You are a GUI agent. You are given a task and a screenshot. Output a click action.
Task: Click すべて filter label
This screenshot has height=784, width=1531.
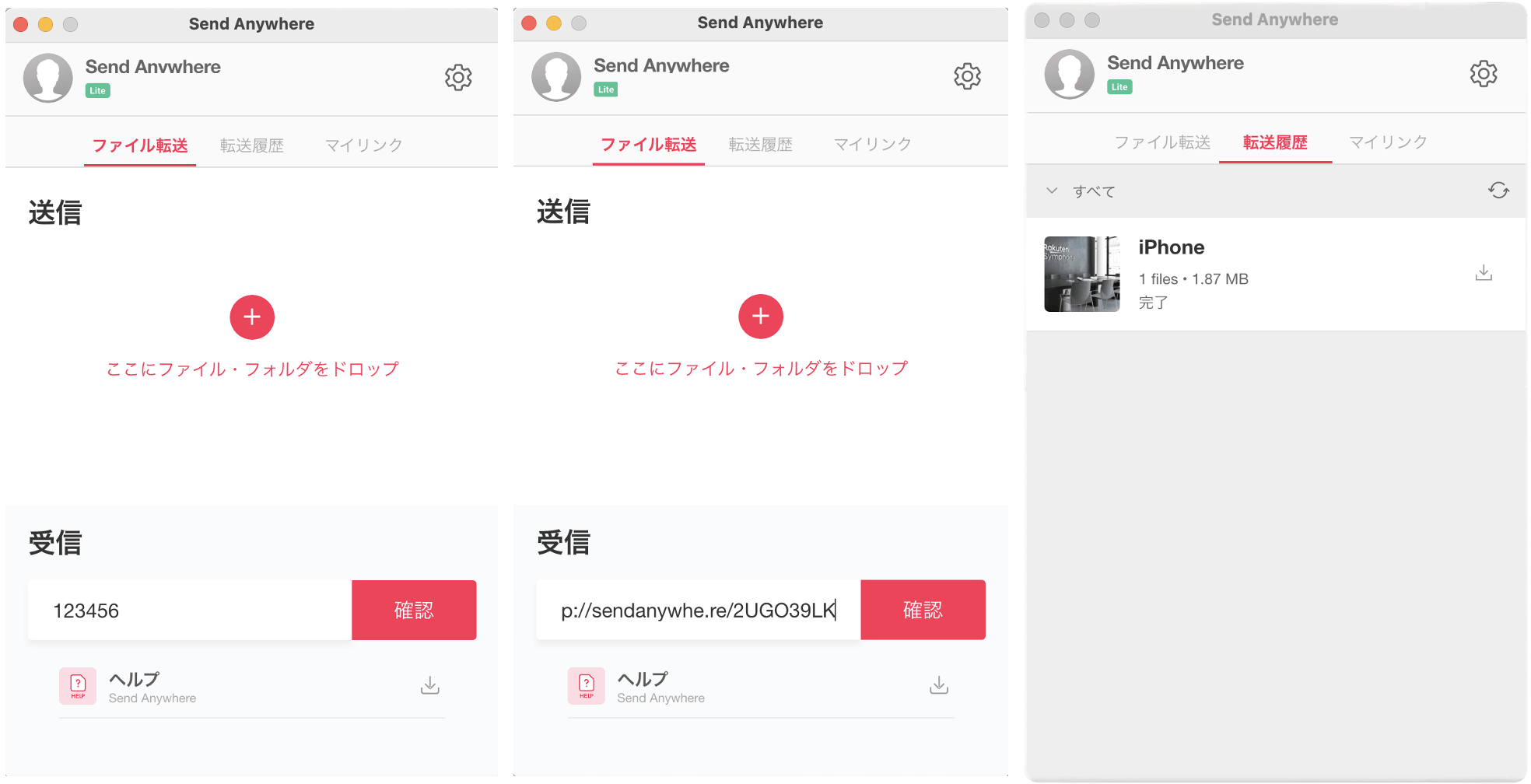[x=1094, y=191]
